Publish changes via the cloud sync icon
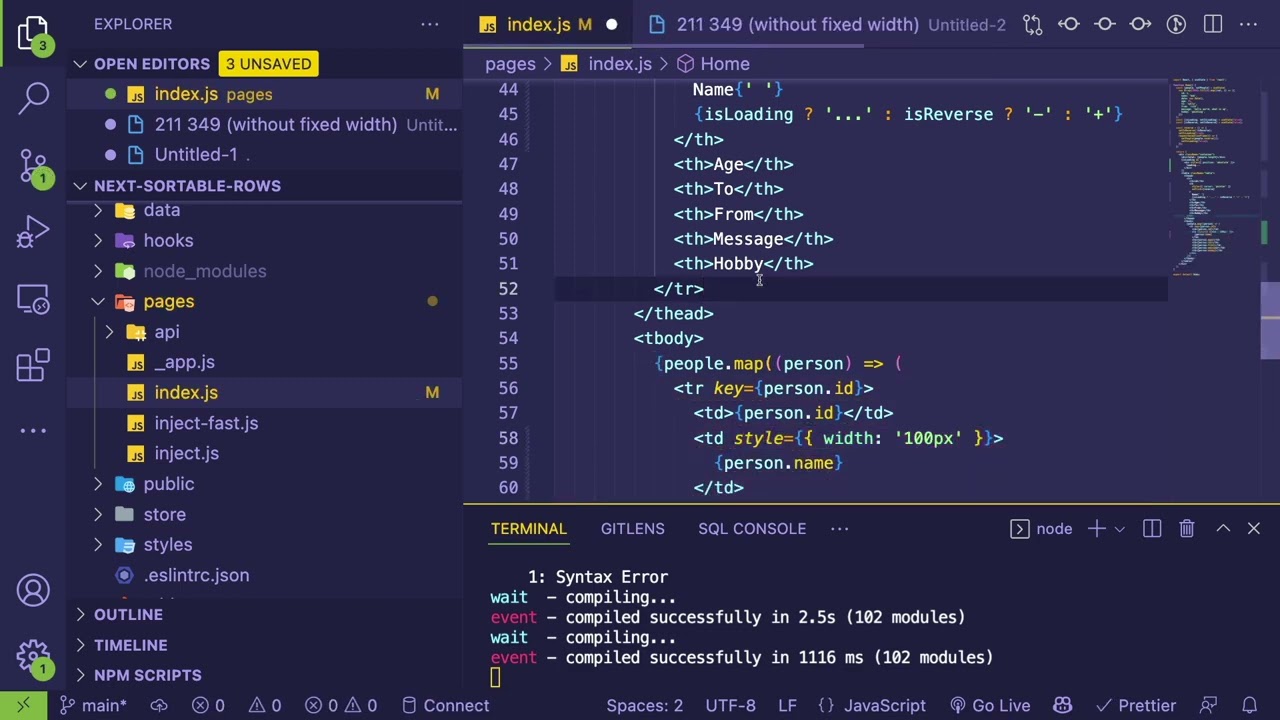The height and width of the screenshot is (720, 1280). [159, 705]
